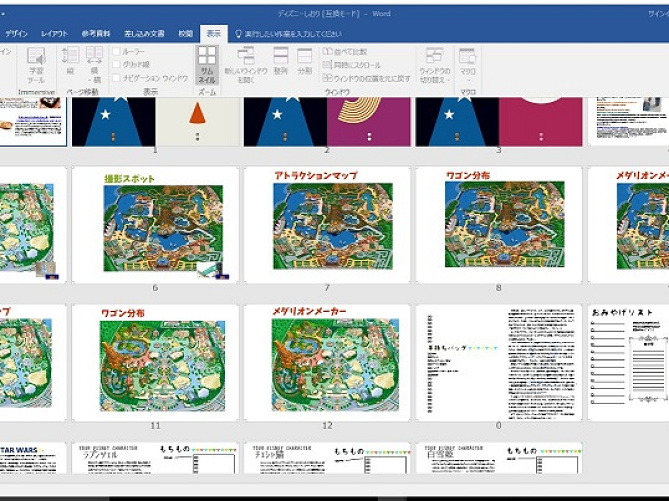The image size is (669, 501).
Task: Open the チェシャ猫 character page thumbnail
Action: (327, 458)
